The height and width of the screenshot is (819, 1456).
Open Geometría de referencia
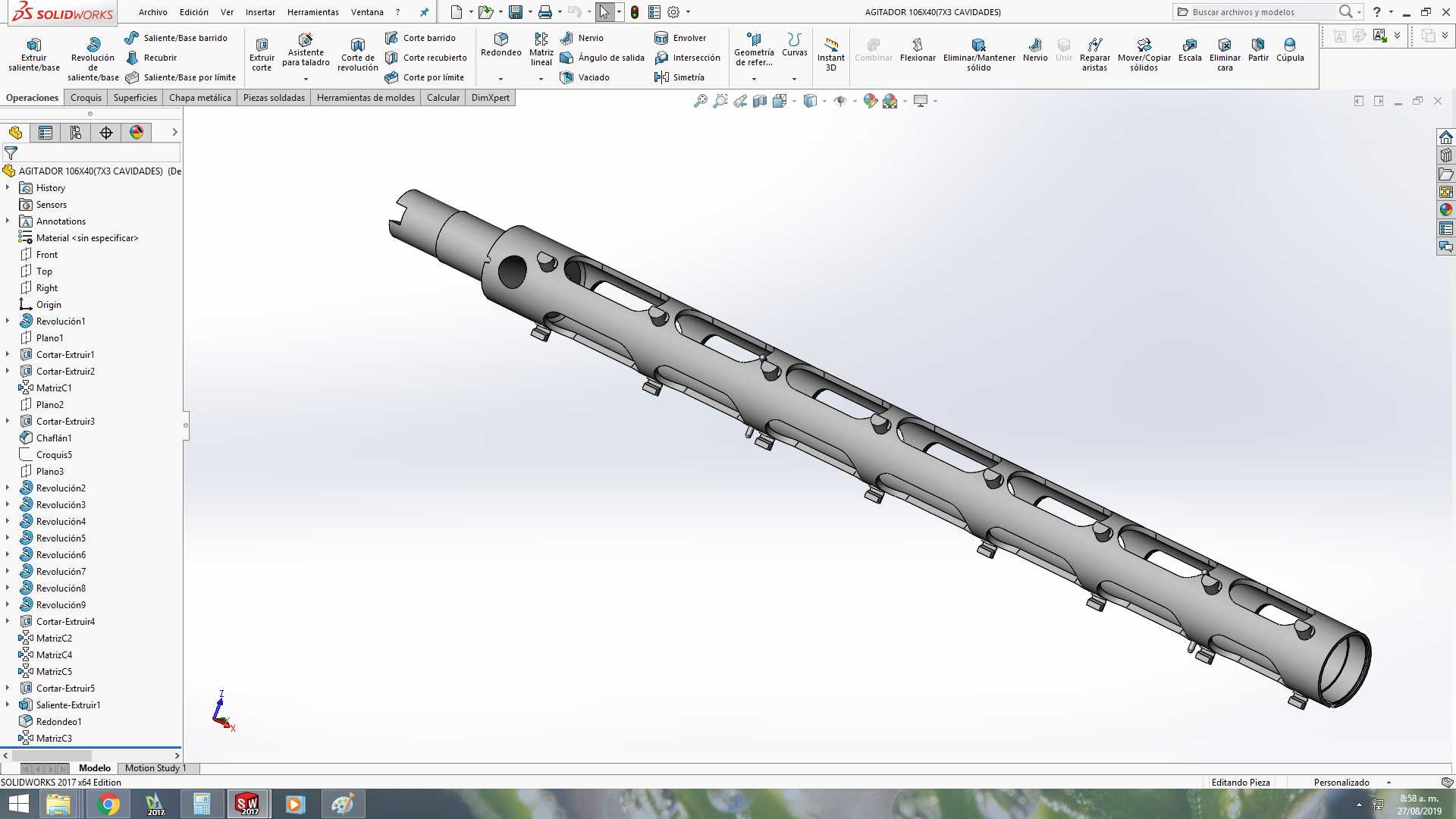click(x=754, y=50)
